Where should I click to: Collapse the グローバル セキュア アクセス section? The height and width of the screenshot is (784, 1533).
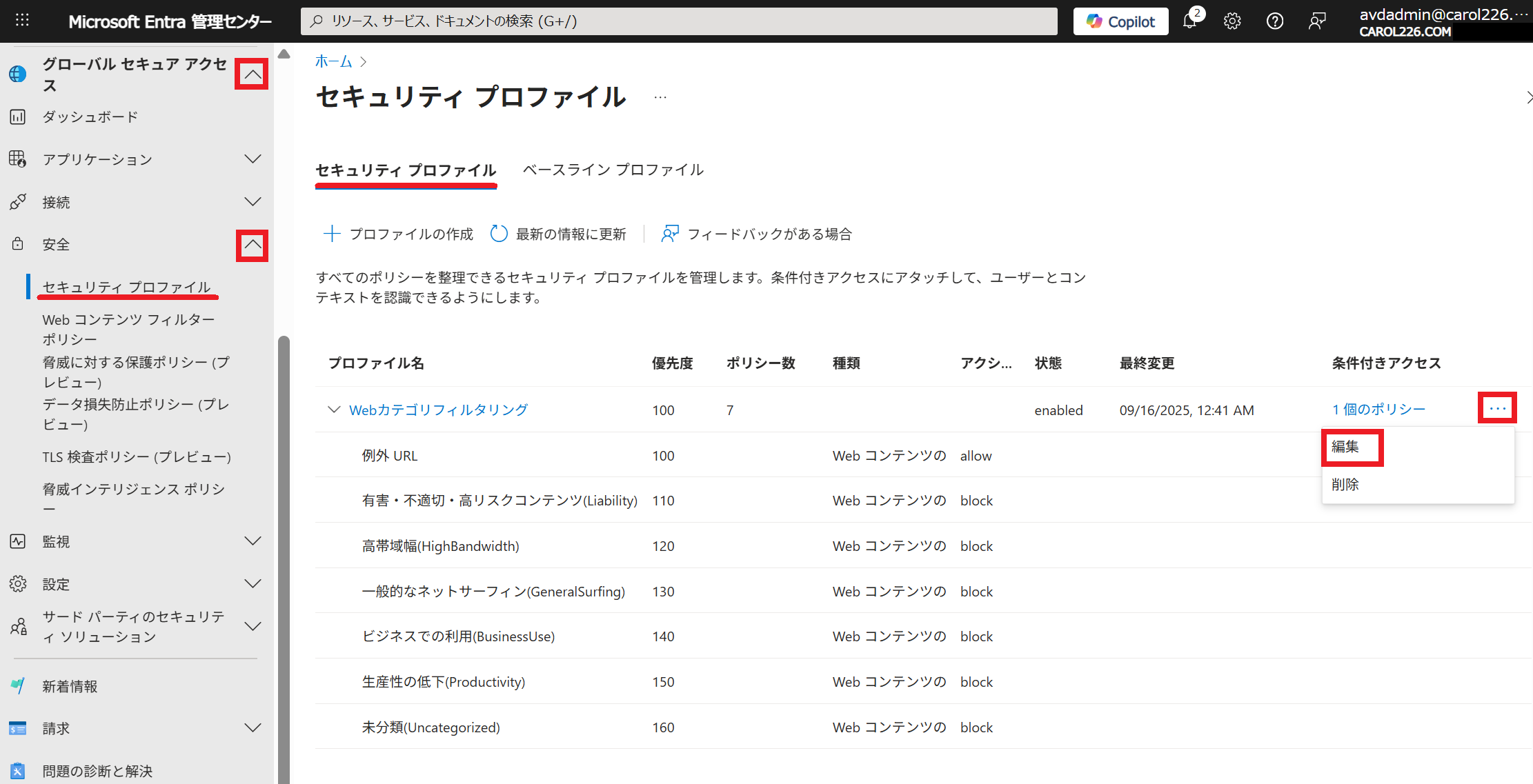tap(252, 74)
